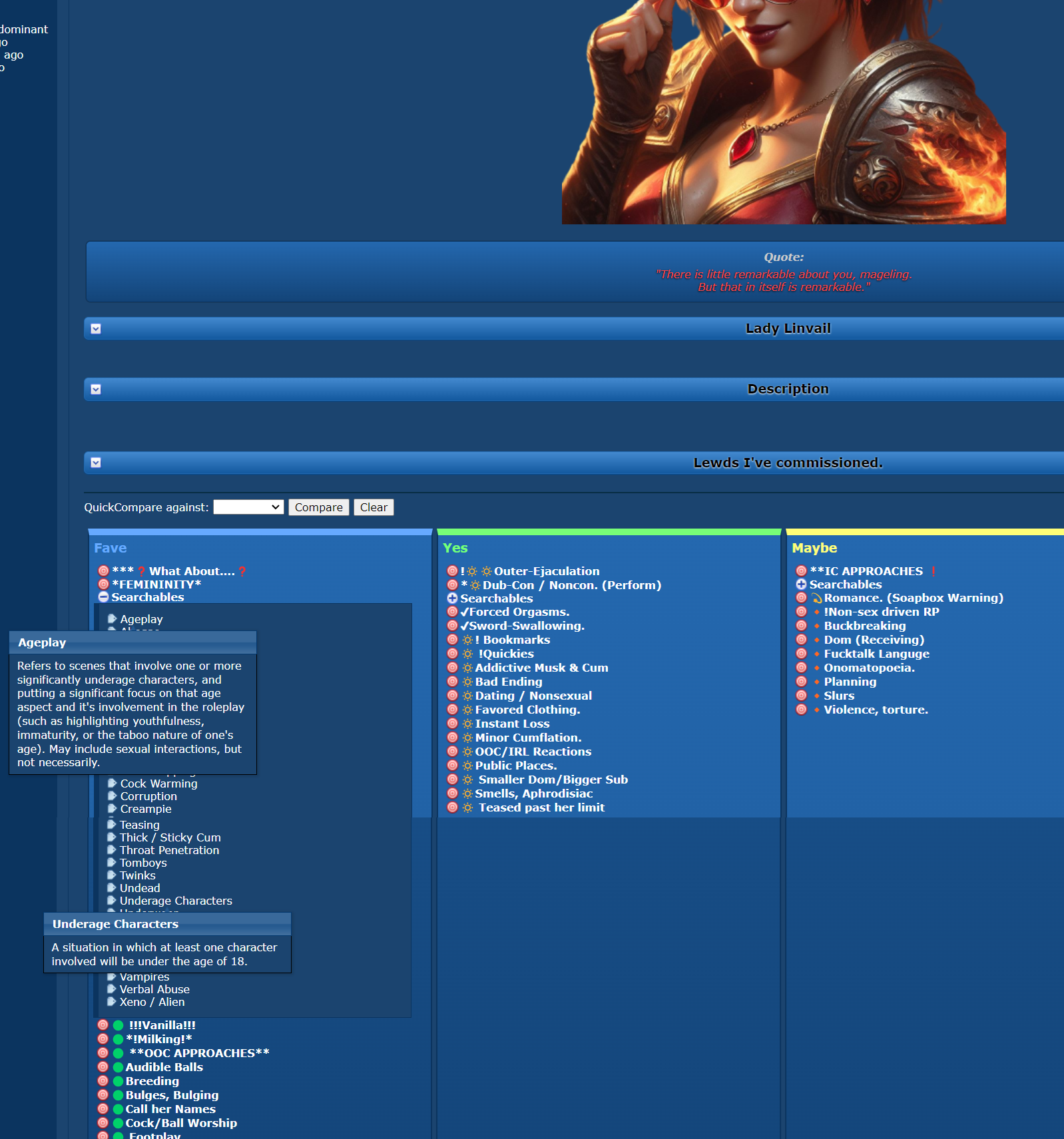This screenshot has height=1139, width=1064.
Task: Click the red icon beside Buckbreaking
Action: pos(801,626)
